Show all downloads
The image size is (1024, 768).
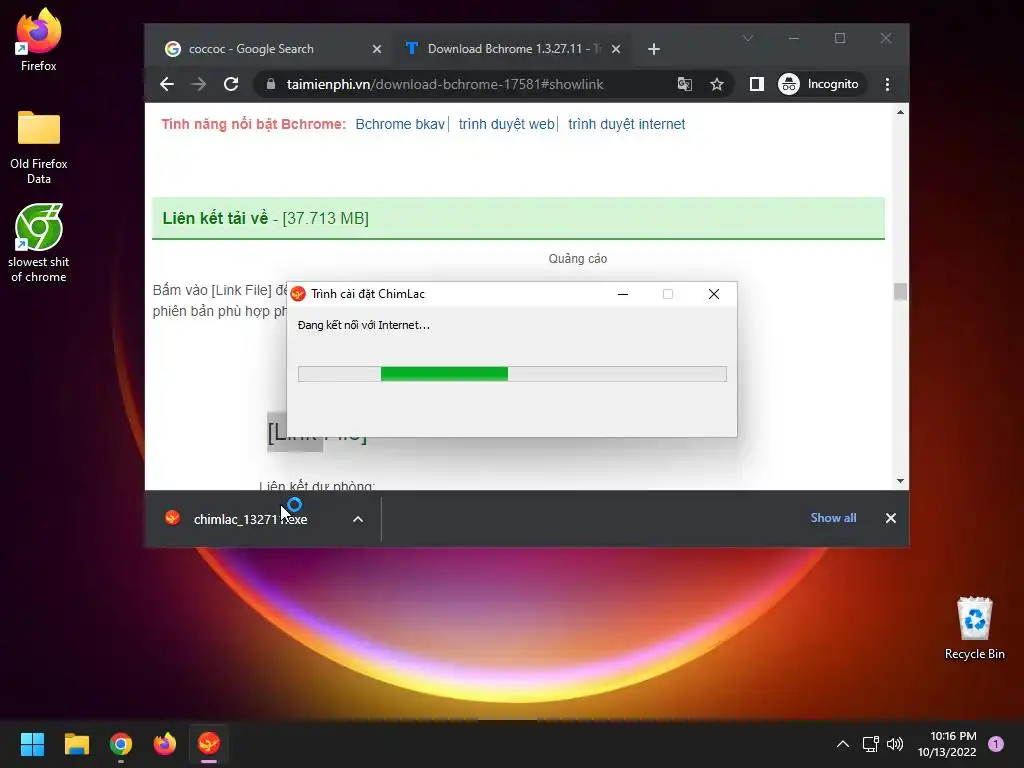[x=833, y=518]
